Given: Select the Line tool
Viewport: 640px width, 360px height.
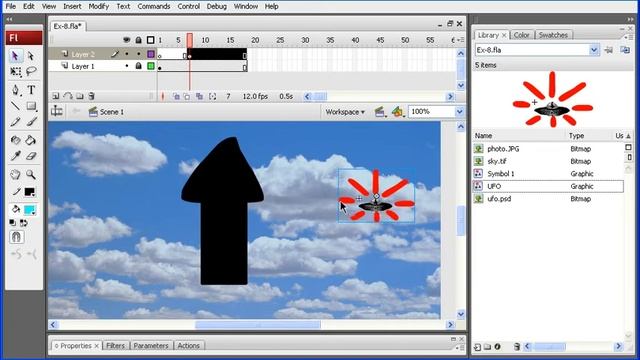Looking at the screenshot, I should (16, 106).
